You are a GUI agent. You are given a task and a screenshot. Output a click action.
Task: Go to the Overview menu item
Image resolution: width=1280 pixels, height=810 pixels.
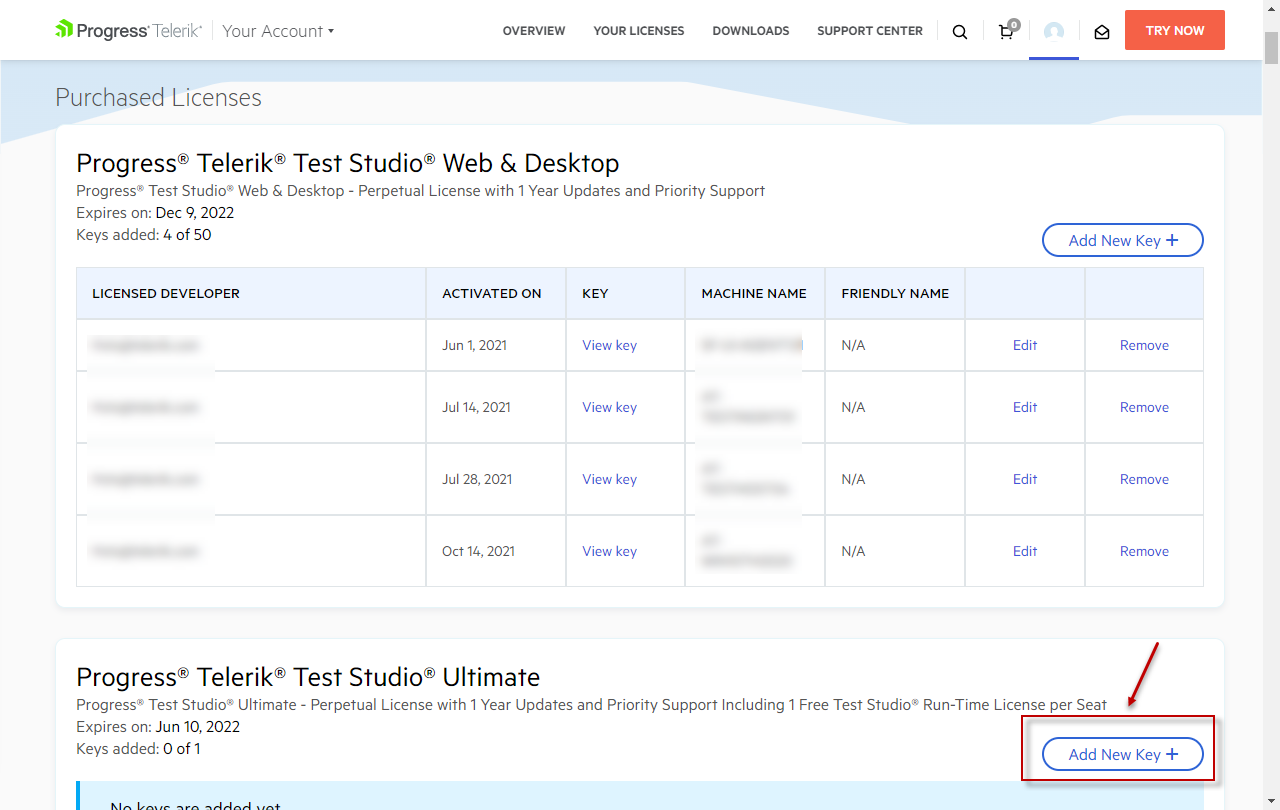pos(534,31)
